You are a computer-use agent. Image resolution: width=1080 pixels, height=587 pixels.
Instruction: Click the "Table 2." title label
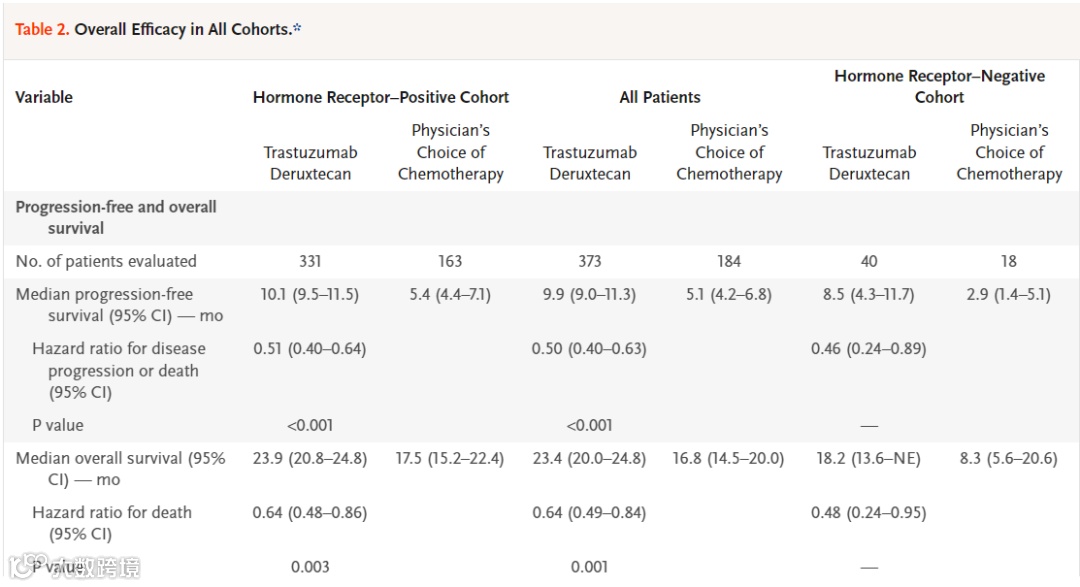coord(42,29)
